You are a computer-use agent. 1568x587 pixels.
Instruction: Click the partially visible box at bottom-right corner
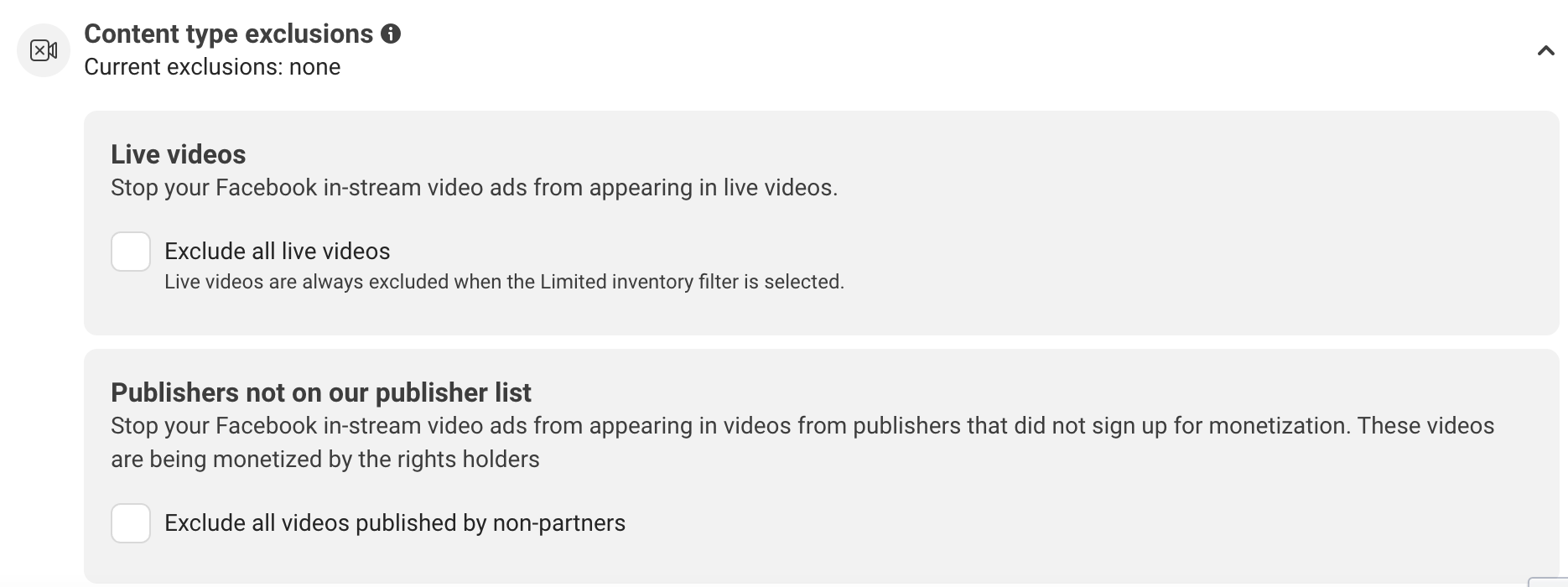point(1548,582)
